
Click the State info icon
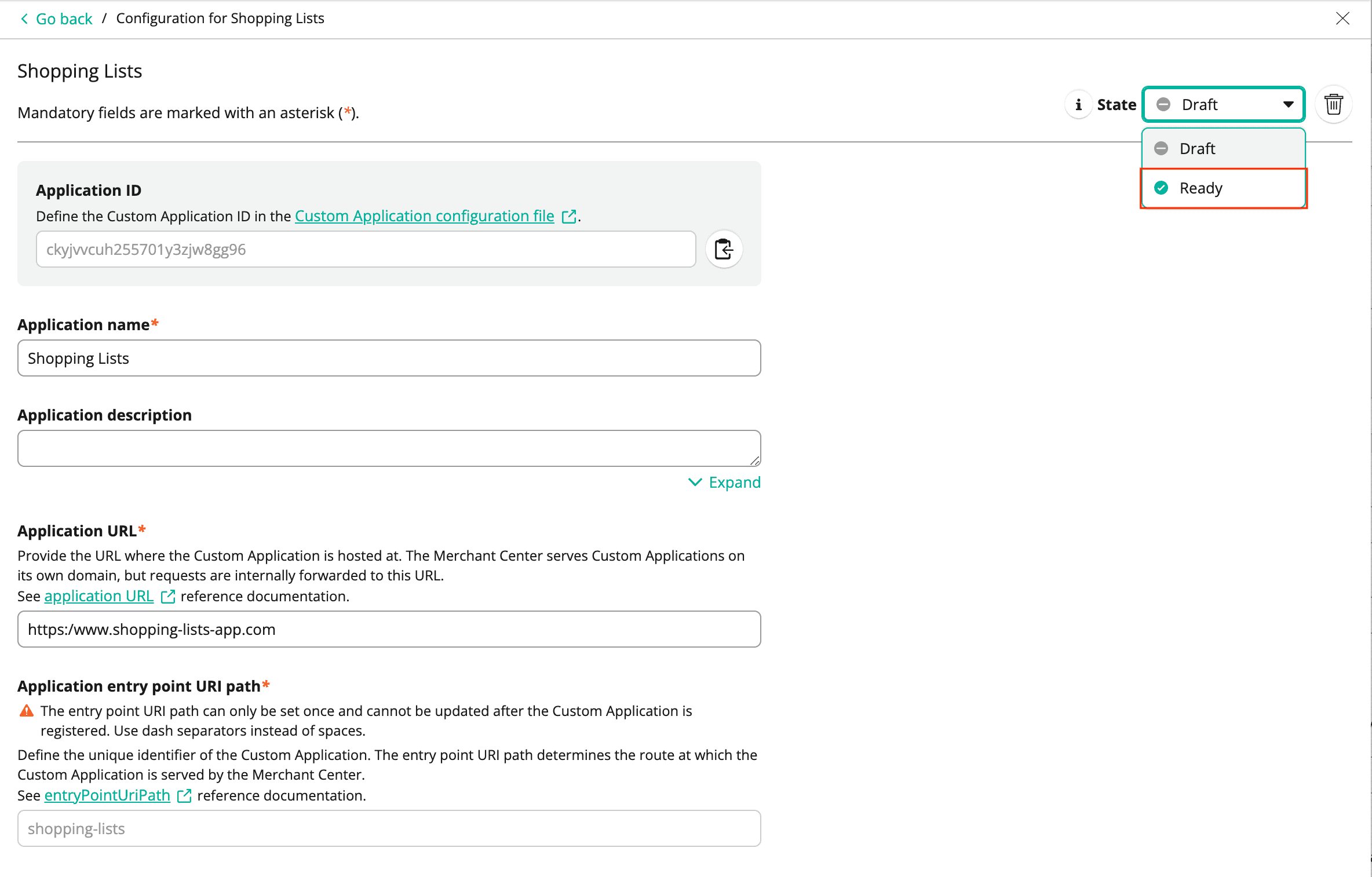click(1078, 105)
